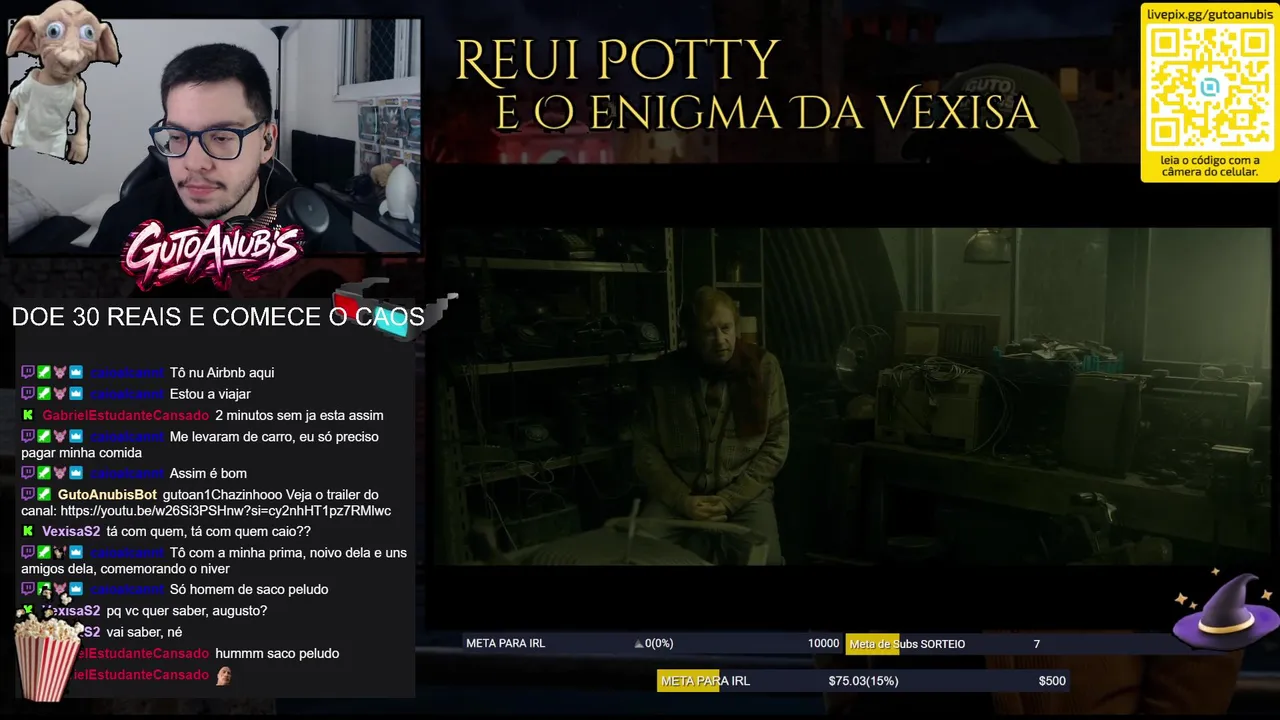Screen dimensions: 1280x720
Task: Open the YouTube trailer link in chat
Action: (x=225, y=511)
